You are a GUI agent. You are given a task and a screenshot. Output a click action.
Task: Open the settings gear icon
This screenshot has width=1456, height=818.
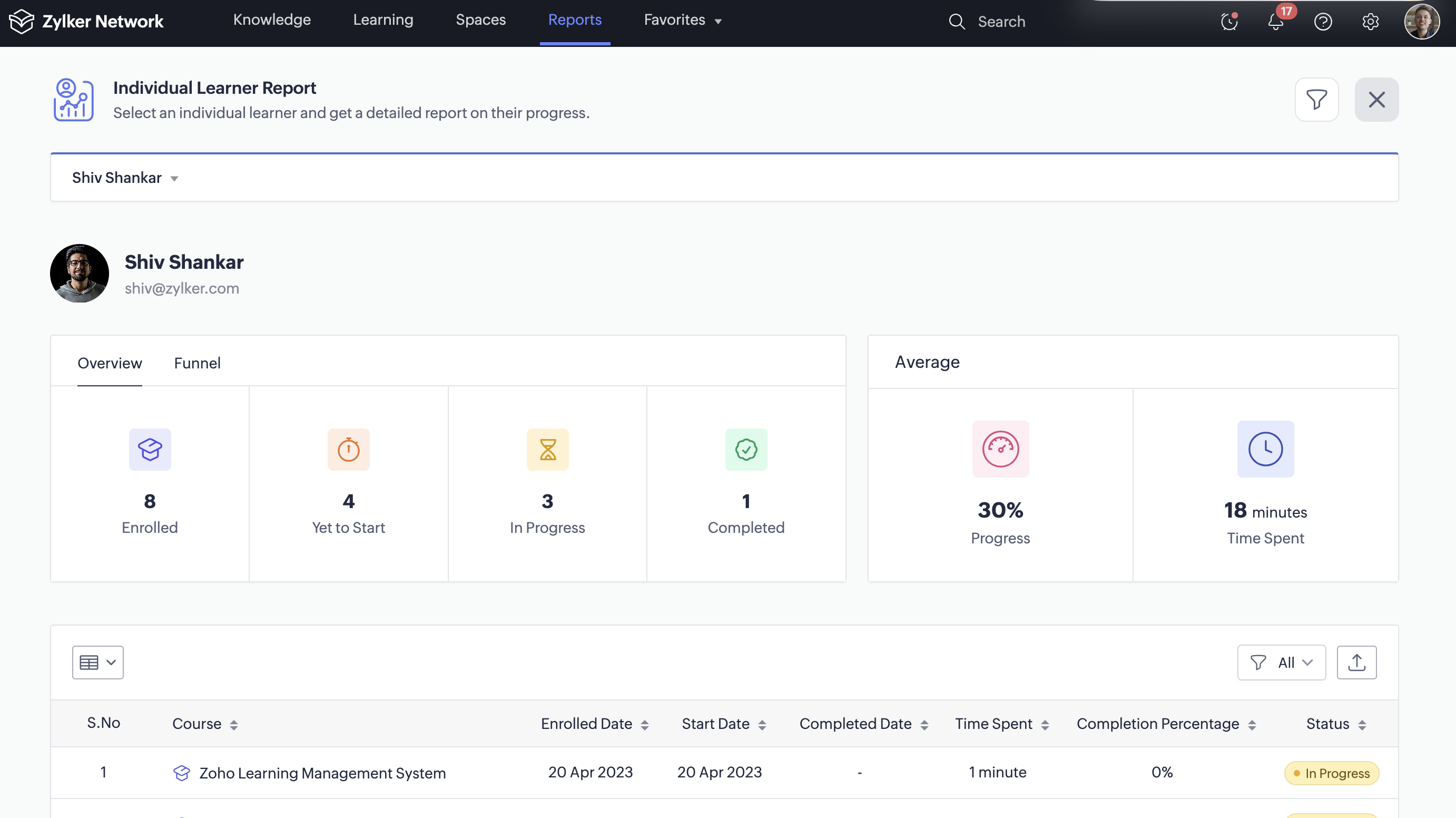point(1370,22)
